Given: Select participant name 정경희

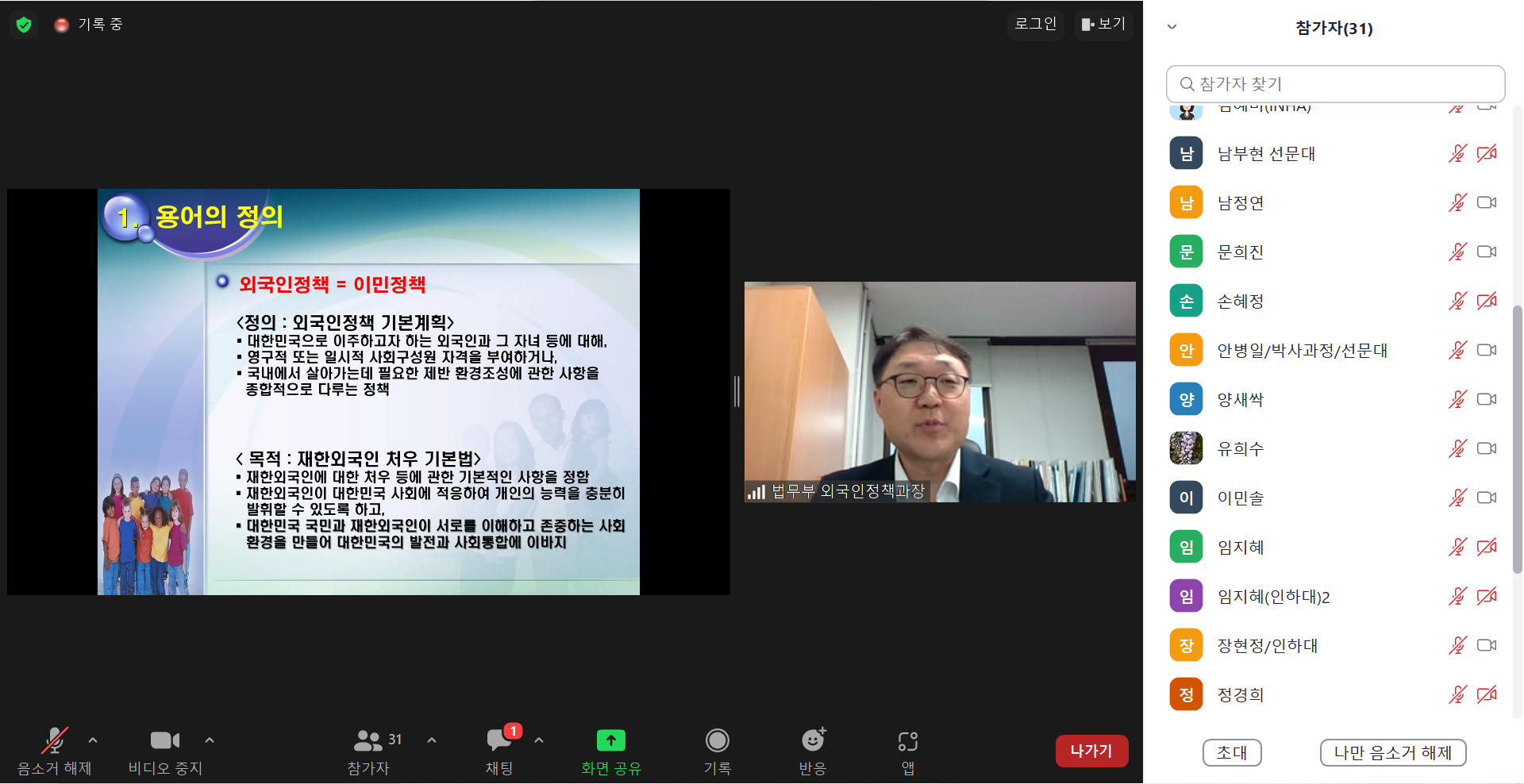Looking at the screenshot, I should (x=1241, y=694).
